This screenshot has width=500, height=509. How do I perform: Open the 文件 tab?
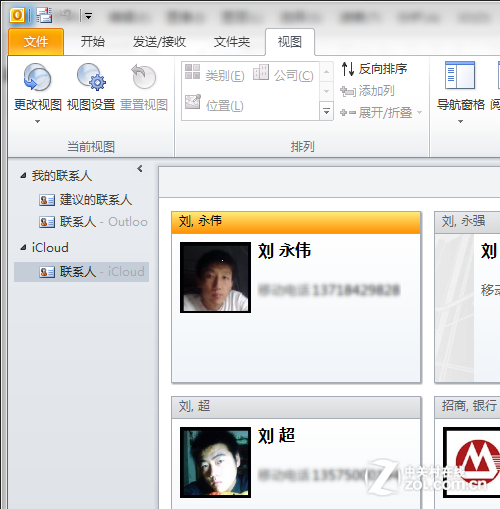[36, 42]
